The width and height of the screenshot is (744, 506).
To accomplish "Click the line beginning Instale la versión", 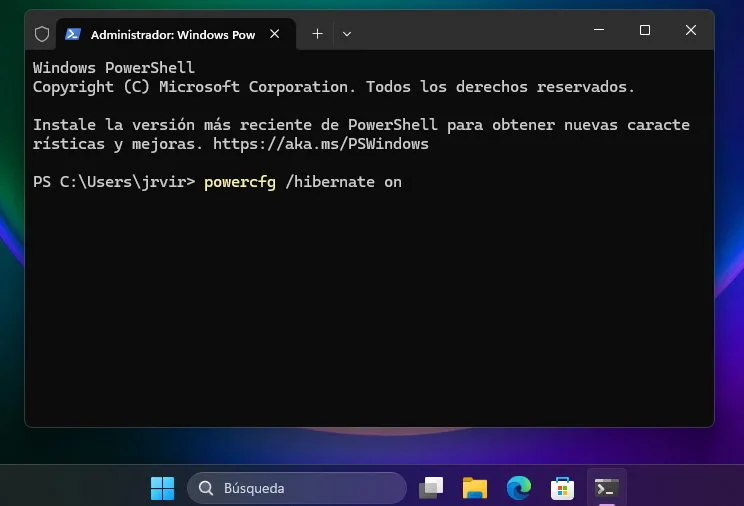I will tap(361, 125).
